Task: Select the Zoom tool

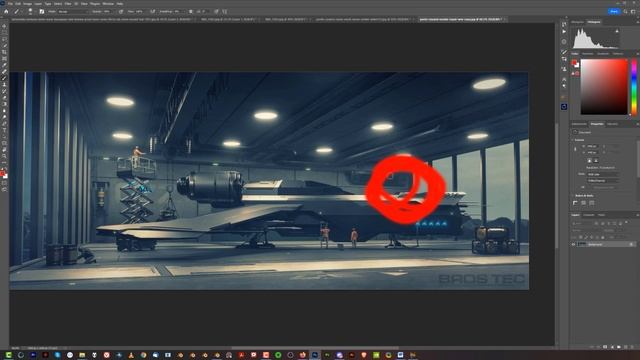Action: pyautogui.click(x=4, y=156)
